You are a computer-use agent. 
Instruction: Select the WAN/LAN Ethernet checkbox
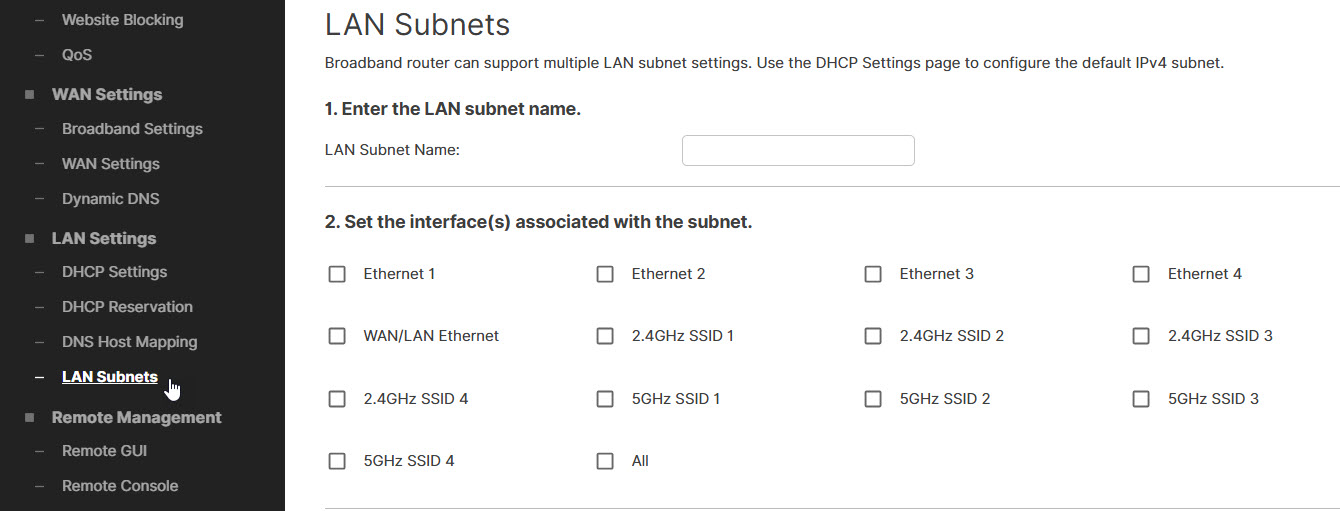337,336
